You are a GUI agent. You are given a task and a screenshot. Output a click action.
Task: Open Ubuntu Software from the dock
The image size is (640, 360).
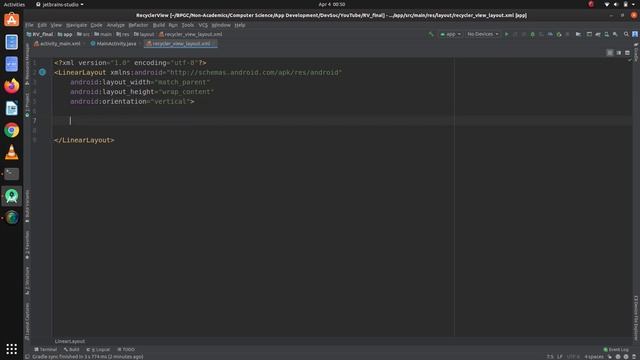tap(11, 20)
